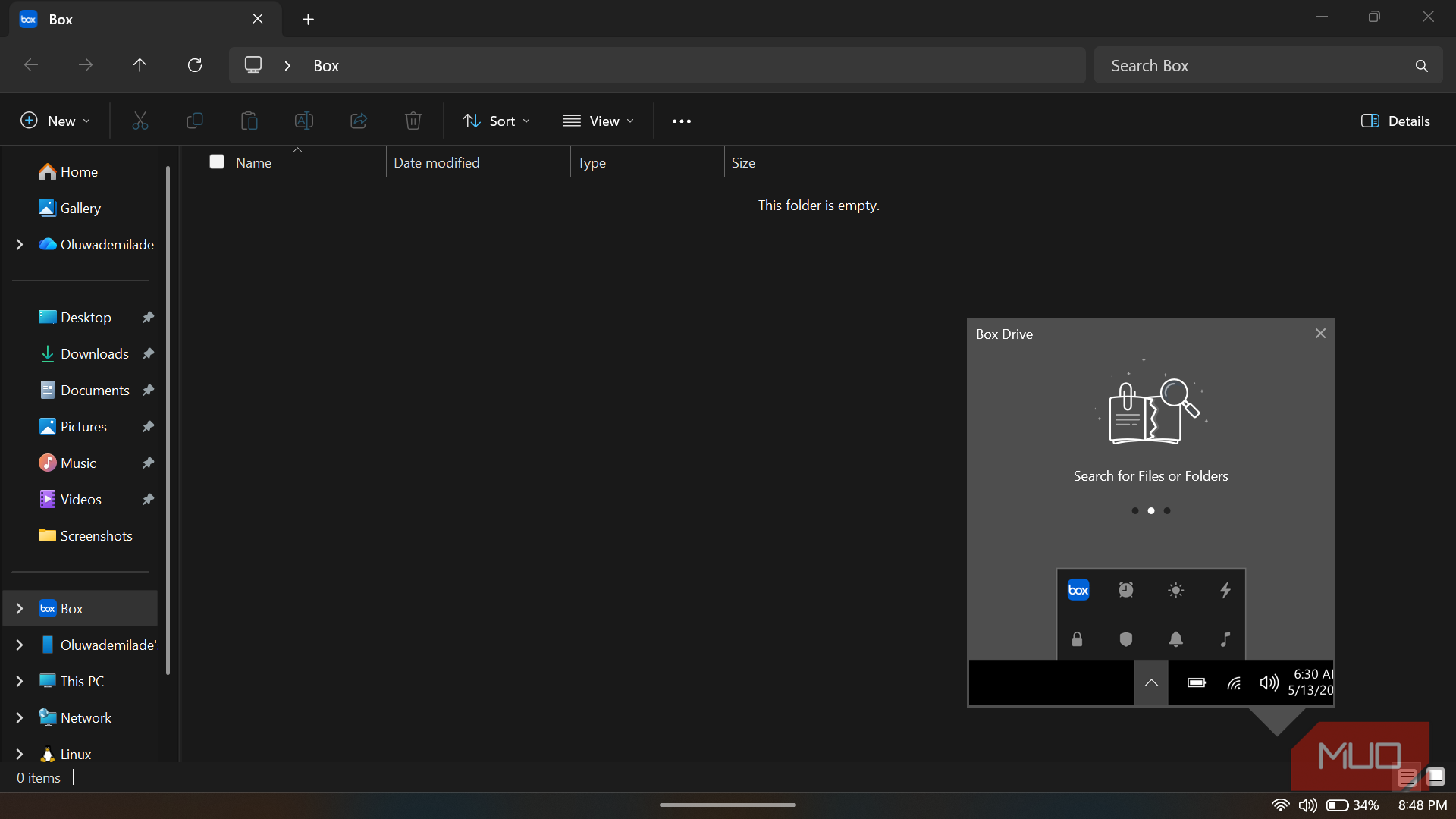Click the Rename icon in the toolbar
Image resolution: width=1456 pixels, height=819 pixels.
(x=304, y=121)
